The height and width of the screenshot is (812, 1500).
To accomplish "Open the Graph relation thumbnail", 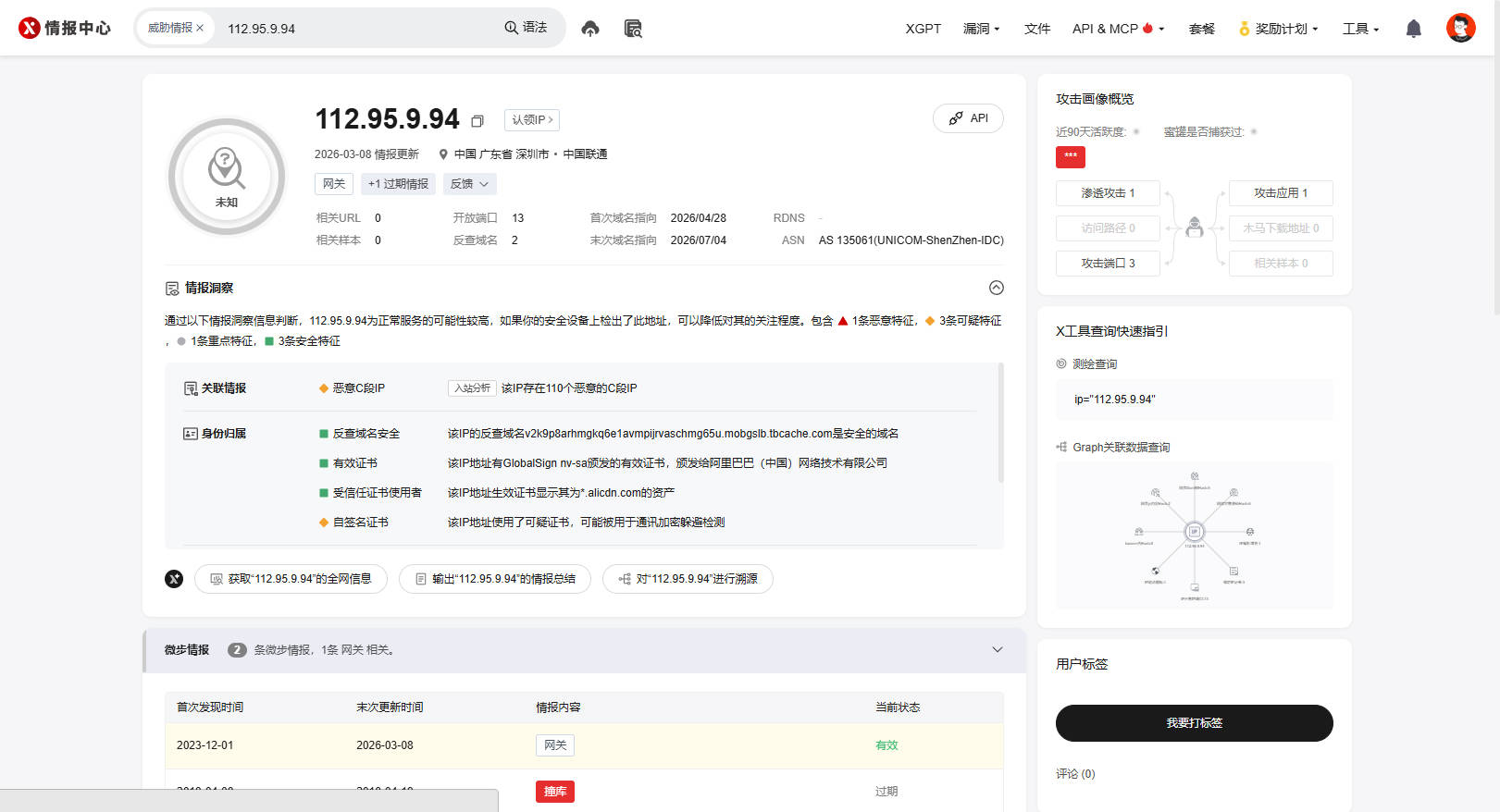I will click(1195, 535).
